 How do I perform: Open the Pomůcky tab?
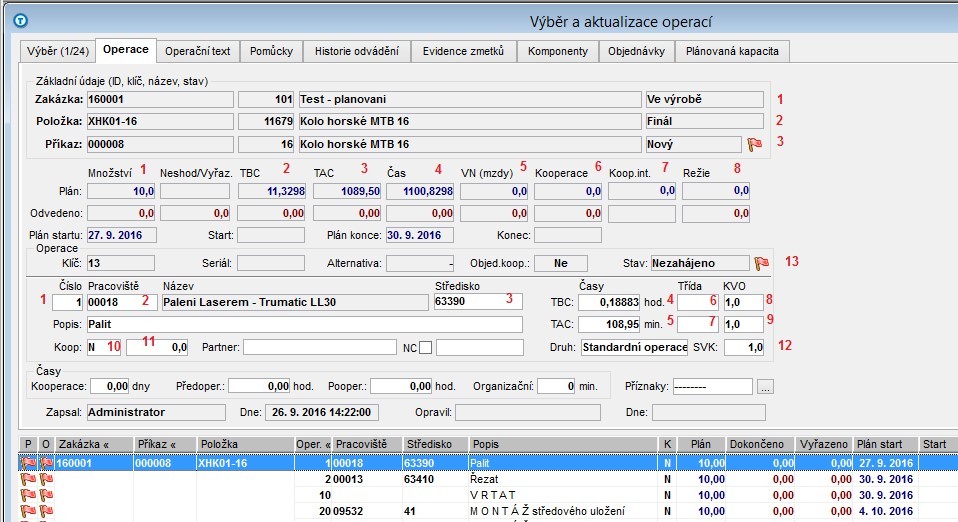click(271, 51)
